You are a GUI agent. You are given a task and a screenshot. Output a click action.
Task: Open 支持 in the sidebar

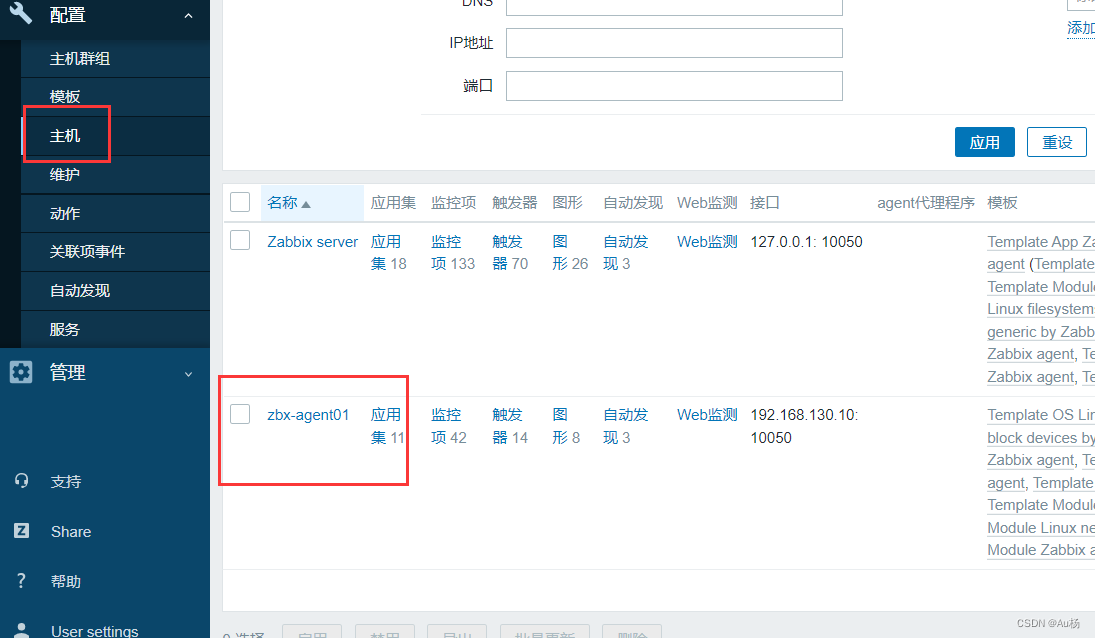pyautogui.click(x=66, y=482)
